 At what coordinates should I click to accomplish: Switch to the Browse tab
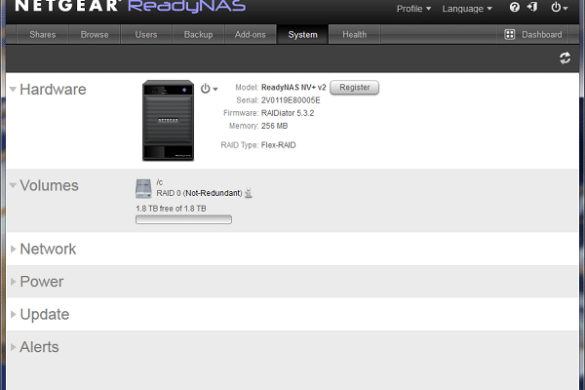tap(94, 35)
